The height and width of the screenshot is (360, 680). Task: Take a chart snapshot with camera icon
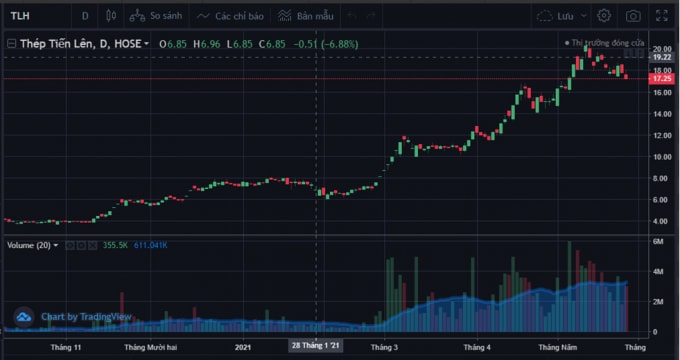click(x=633, y=16)
